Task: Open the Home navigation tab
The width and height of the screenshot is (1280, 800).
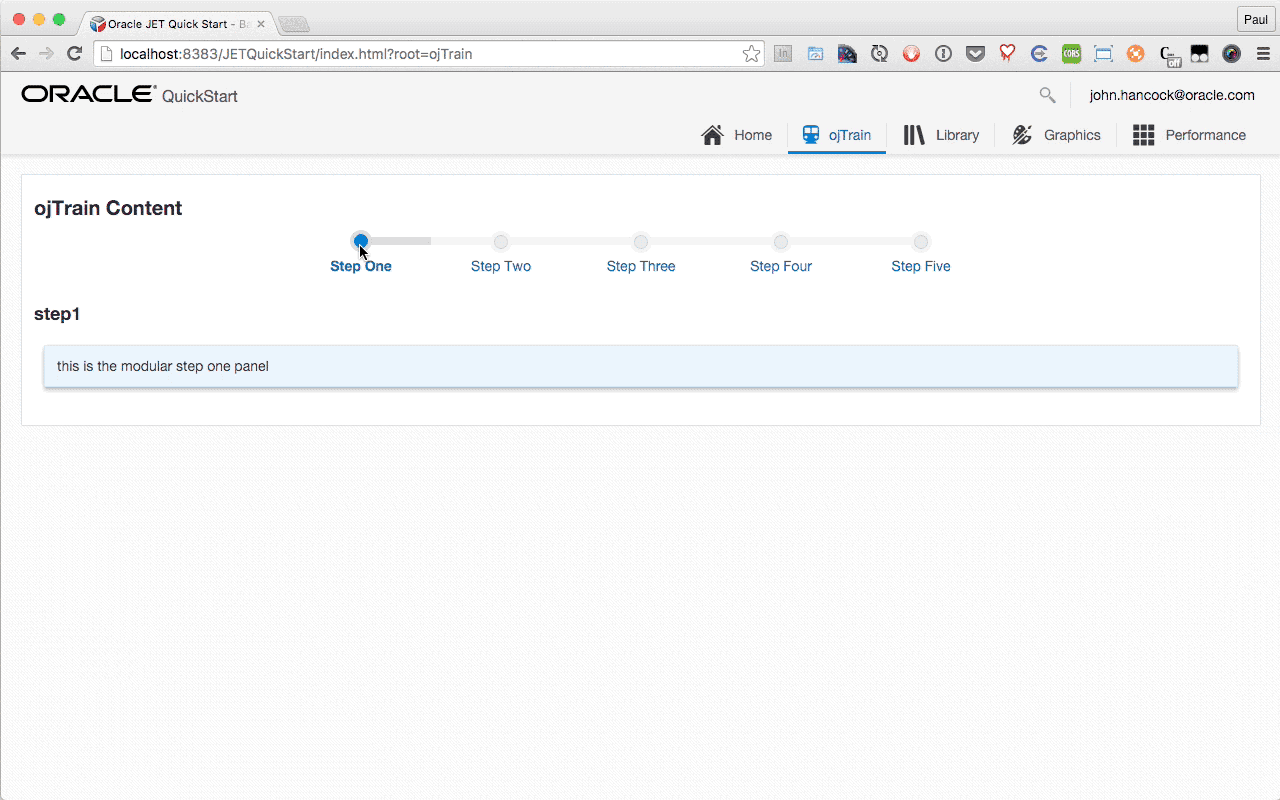Action: point(737,135)
